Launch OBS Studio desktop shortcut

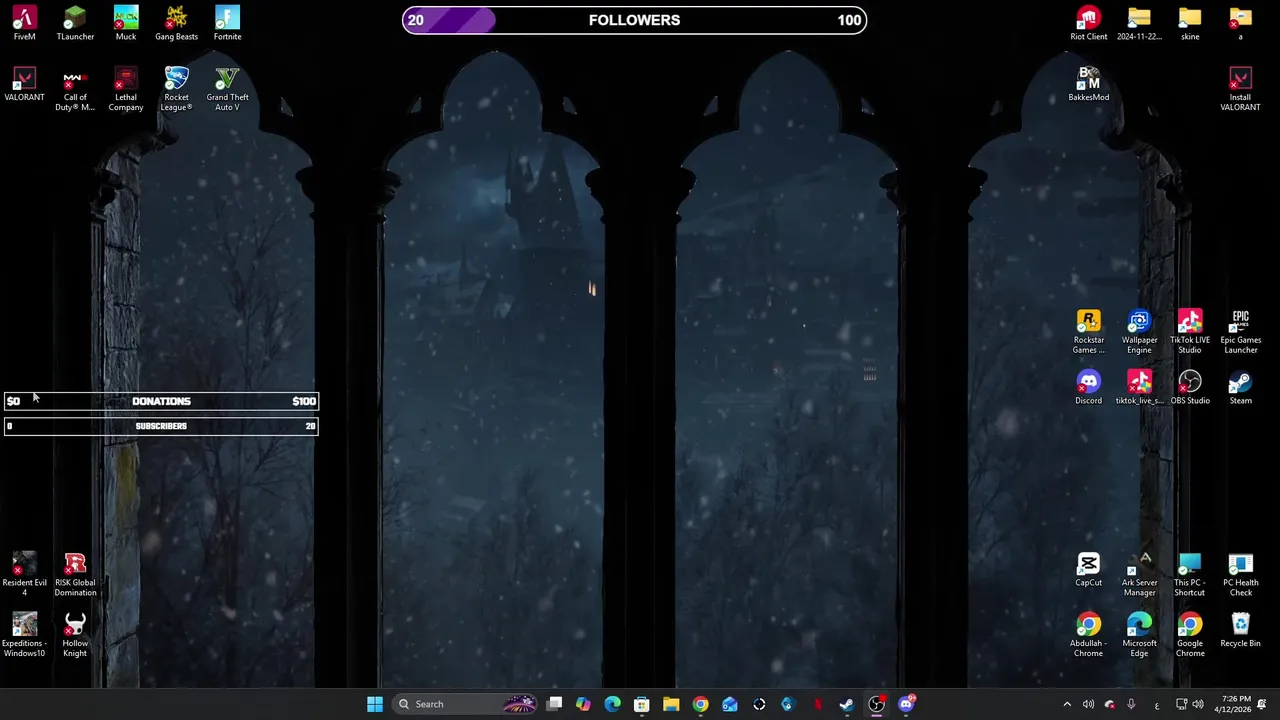click(1190, 388)
